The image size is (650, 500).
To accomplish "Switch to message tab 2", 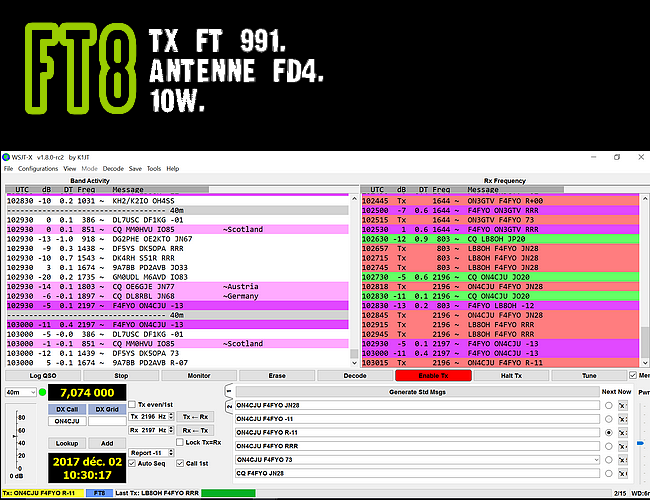I will 229,406.
